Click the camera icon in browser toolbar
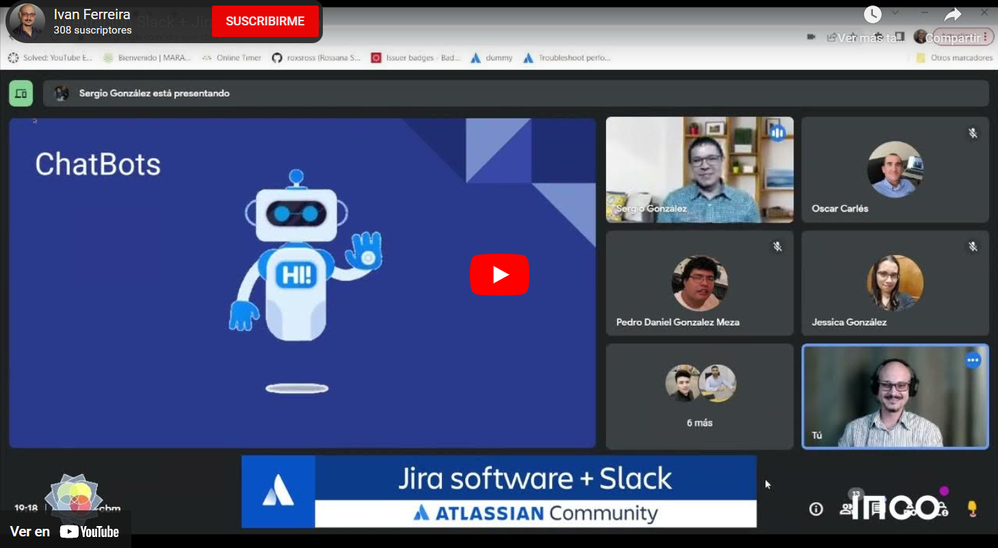This screenshot has width=998, height=548. (811, 37)
